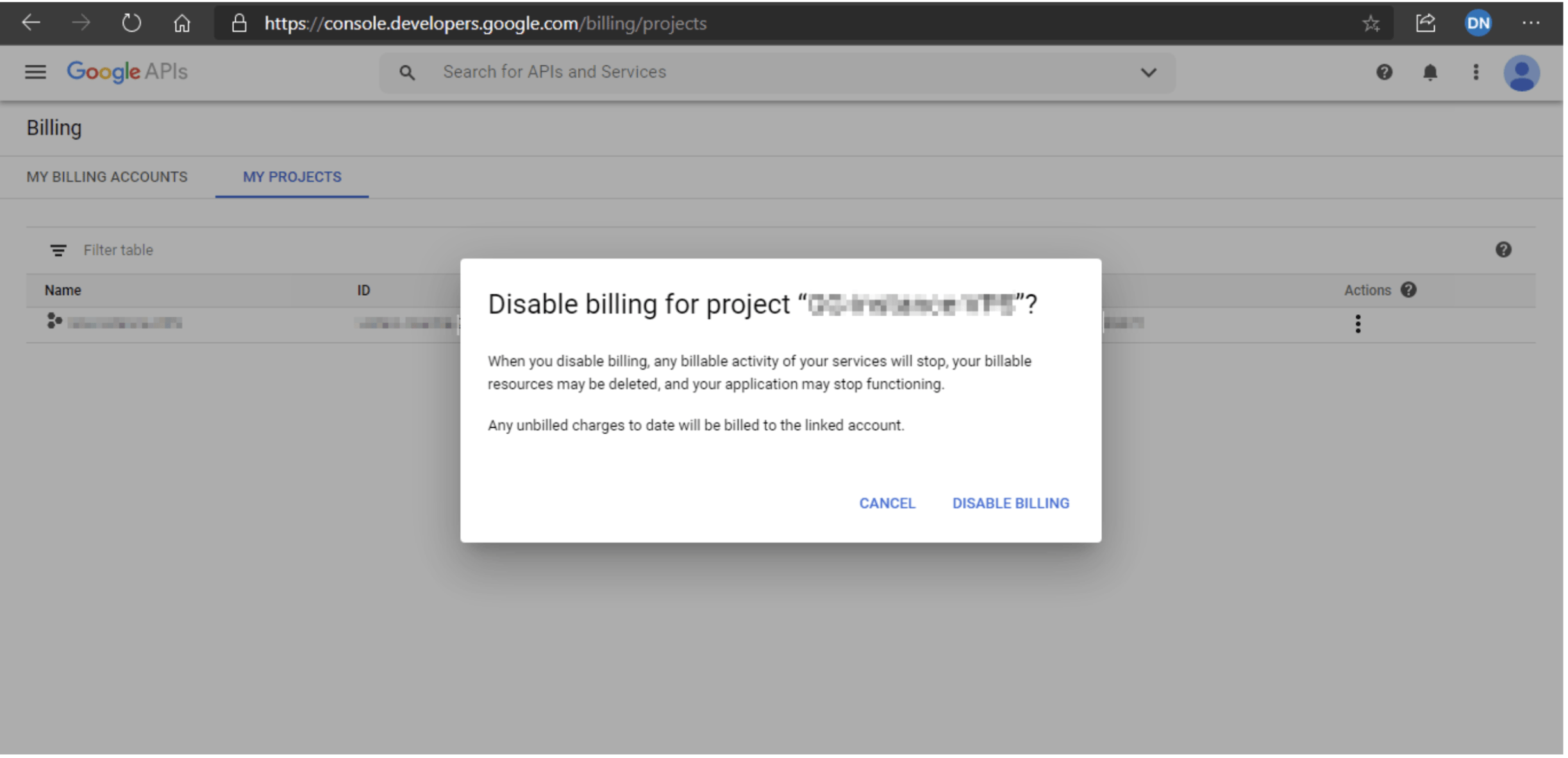Viewport: 1568px width, 758px height.
Task: Open the project row actions menu
Action: (x=1358, y=324)
